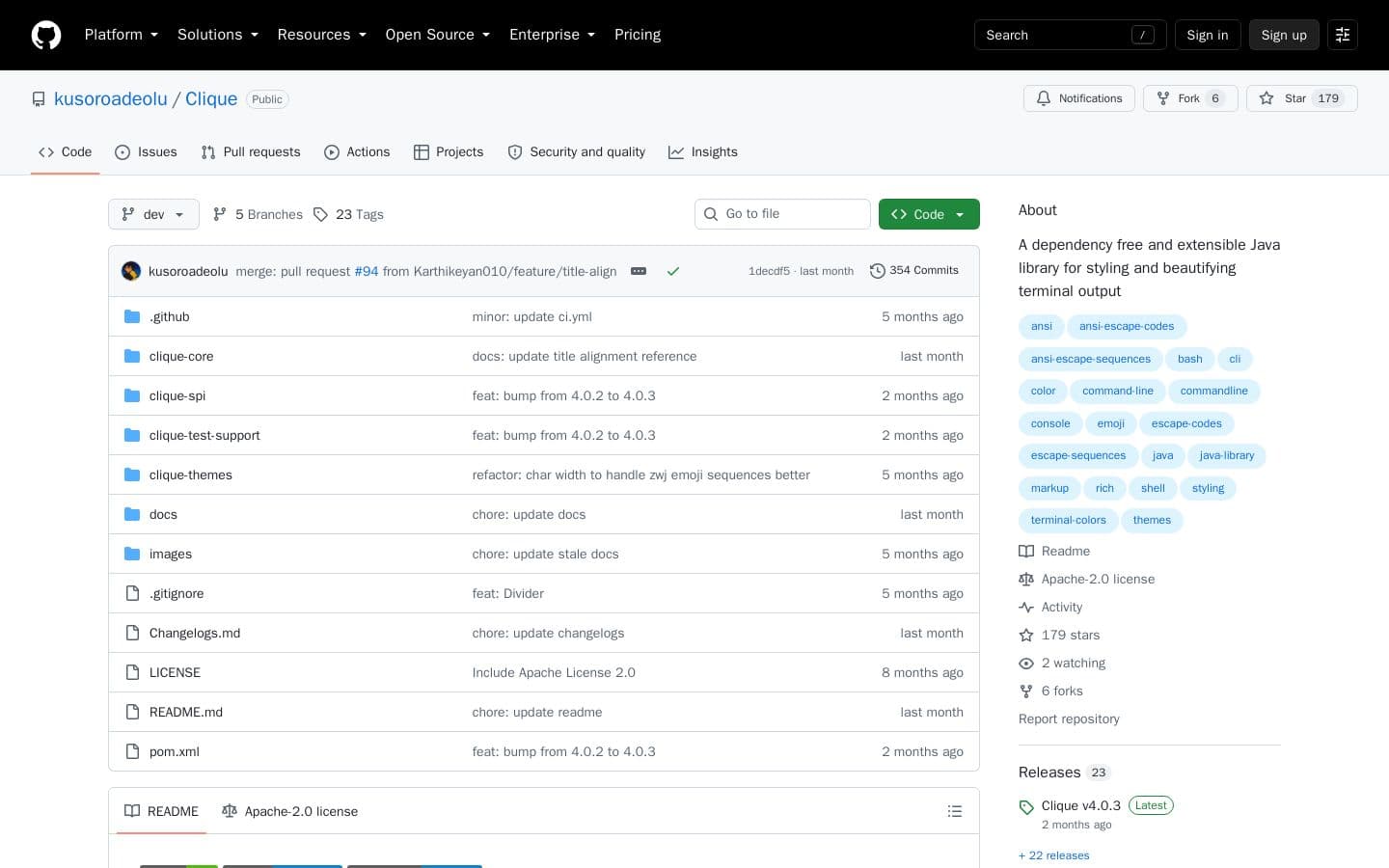1389x868 pixels.
Task: Open the dev branch selector
Action: [x=153, y=214]
